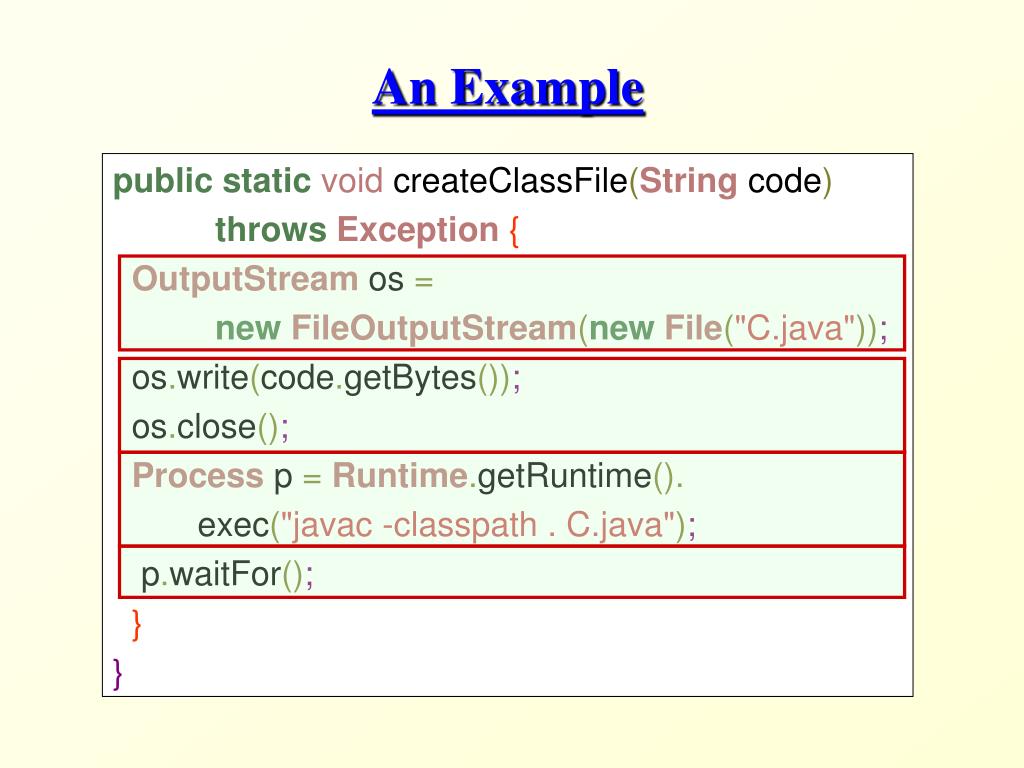Click the 'os.write(code.getBytes());' line
Viewport: 1024px width, 768px height.
click(327, 378)
